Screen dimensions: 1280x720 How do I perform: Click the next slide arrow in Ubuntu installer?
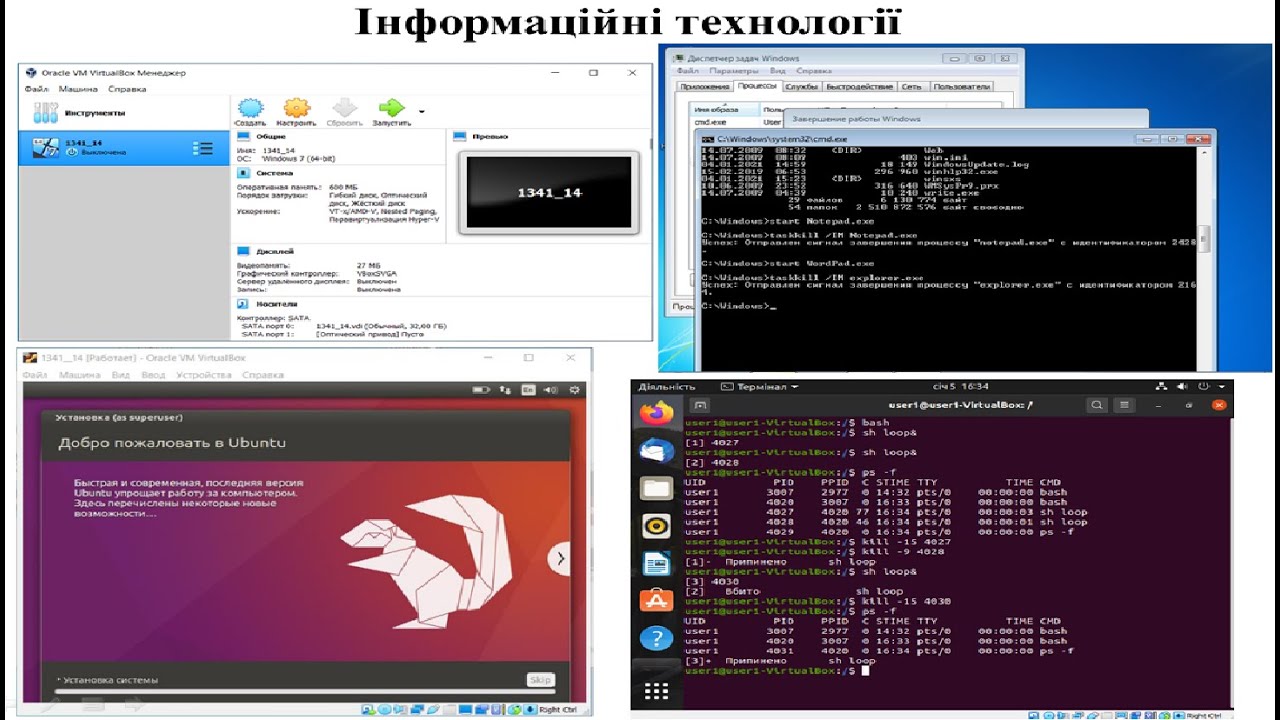(560, 559)
